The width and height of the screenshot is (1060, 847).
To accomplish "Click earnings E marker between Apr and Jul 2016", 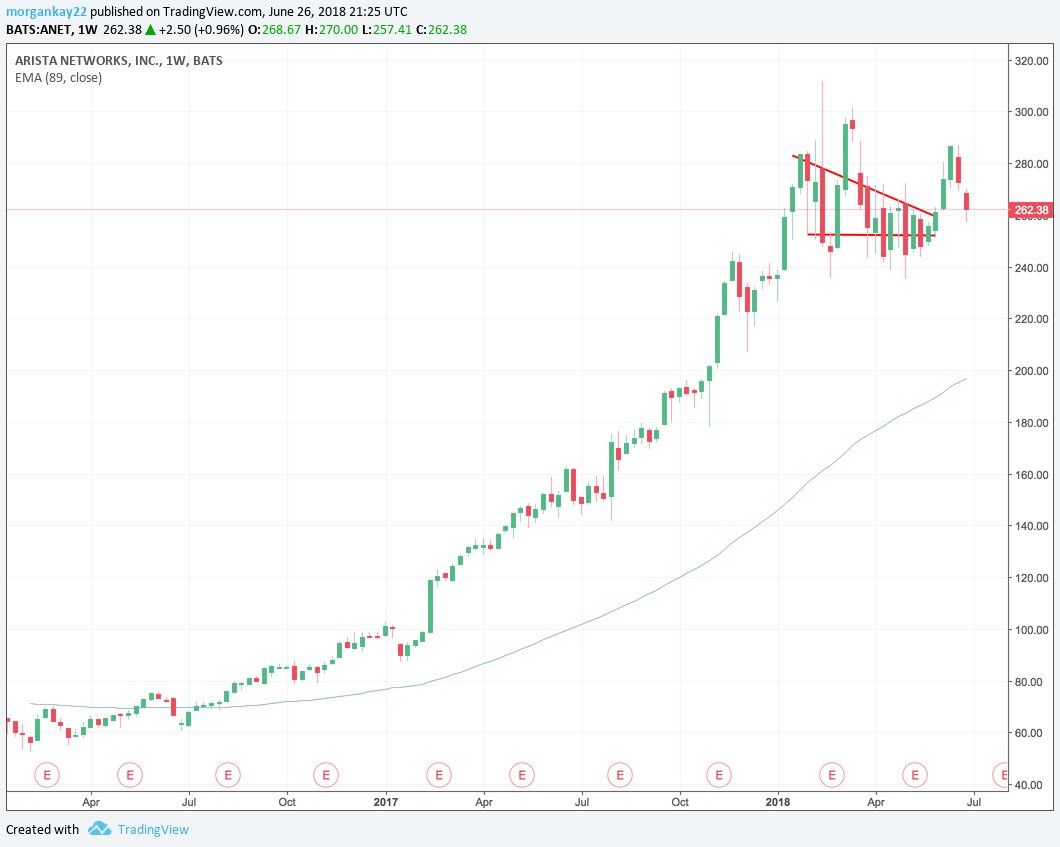I will coord(130,775).
